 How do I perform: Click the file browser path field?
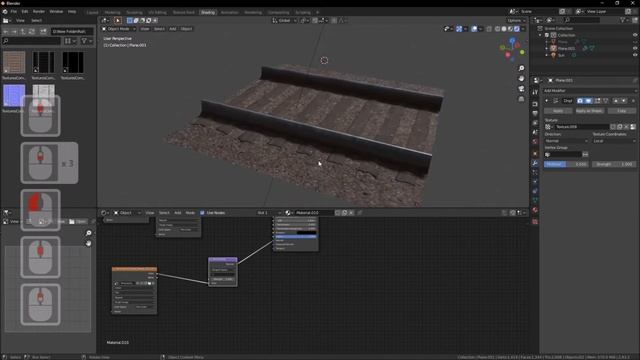pyautogui.click(x=72, y=31)
